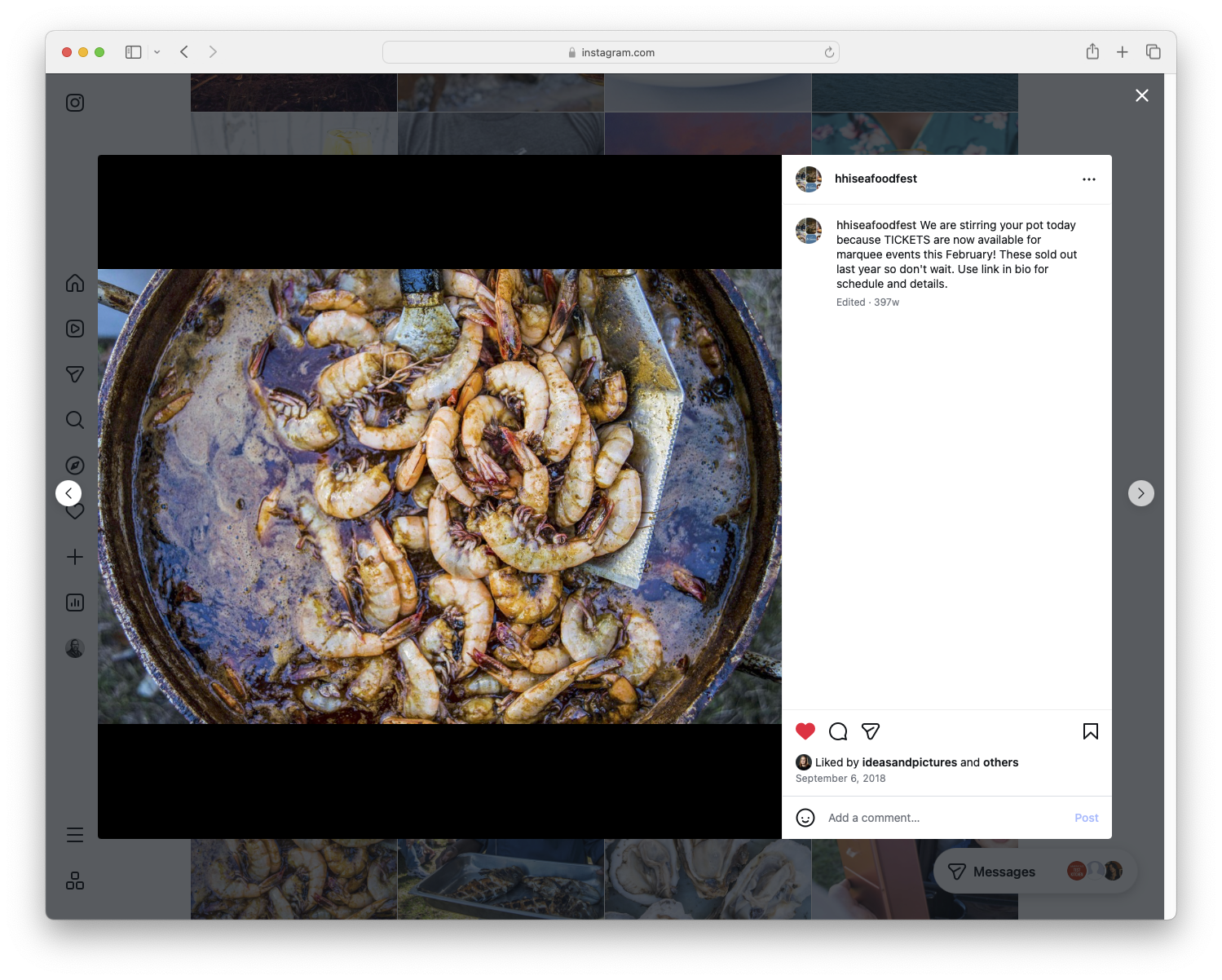Click the Post comment button

[x=1087, y=818]
